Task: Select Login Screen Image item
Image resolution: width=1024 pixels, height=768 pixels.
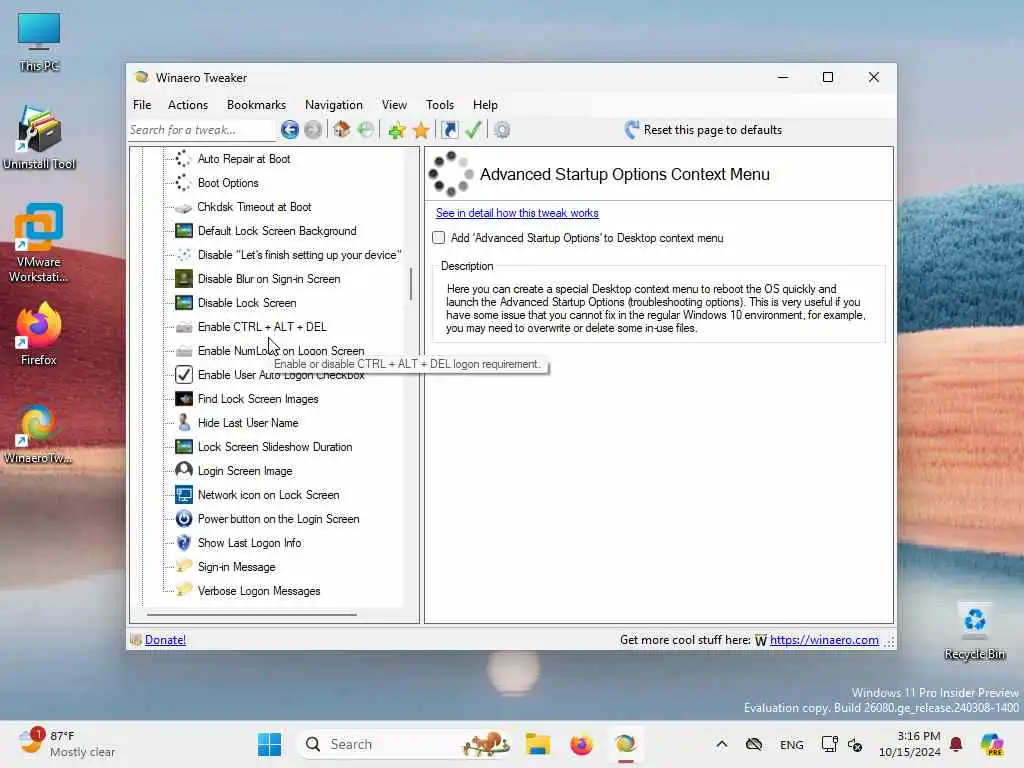Action: point(245,471)
